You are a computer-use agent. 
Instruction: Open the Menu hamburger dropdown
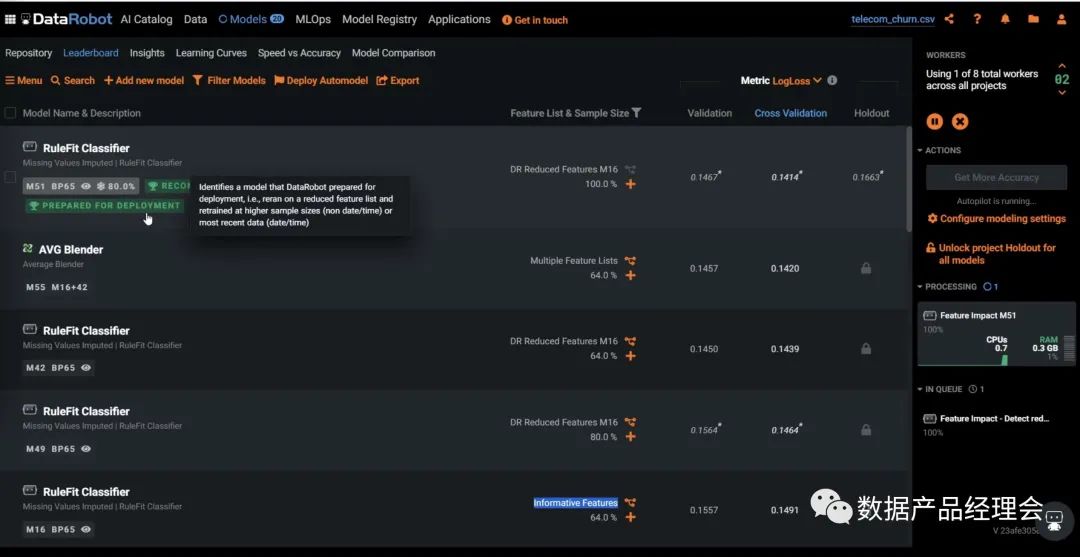(23, 81)
